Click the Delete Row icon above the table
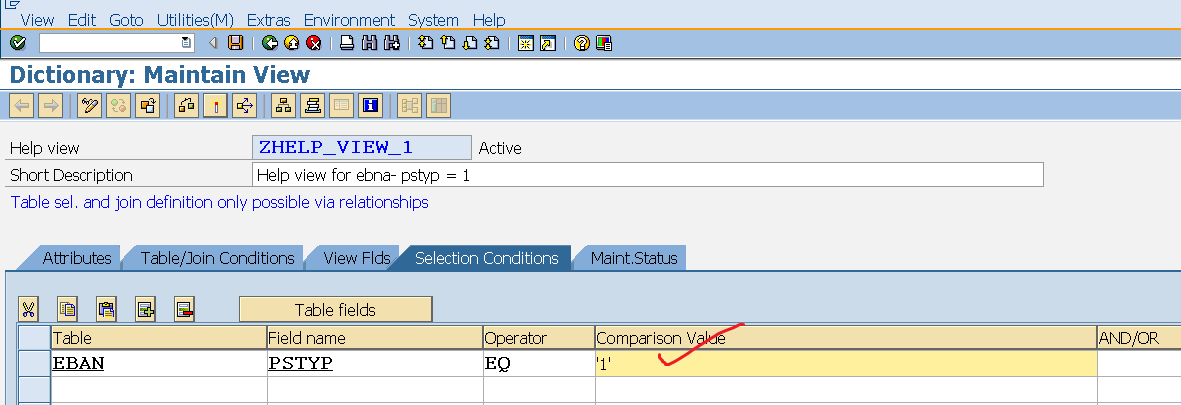The width and height of the screenshot is (1181, 405). tap(184, 309)
